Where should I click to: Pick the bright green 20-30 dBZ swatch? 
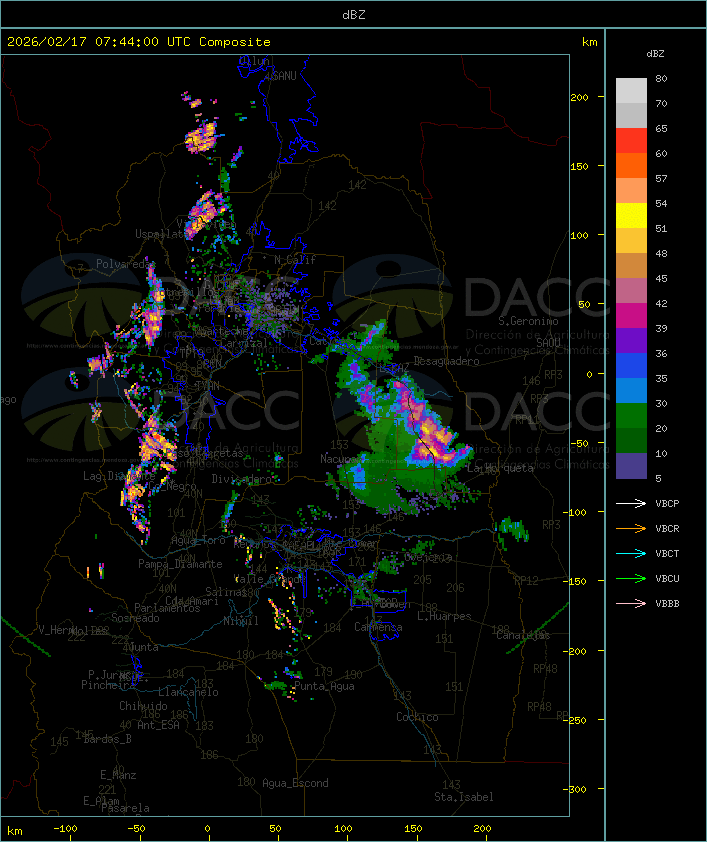click(x=631, y=416)
